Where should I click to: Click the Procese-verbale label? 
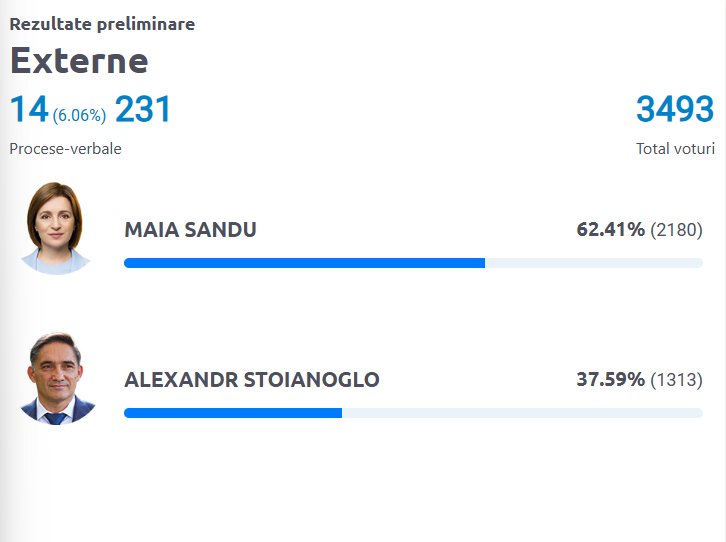[x=65, y=149]
